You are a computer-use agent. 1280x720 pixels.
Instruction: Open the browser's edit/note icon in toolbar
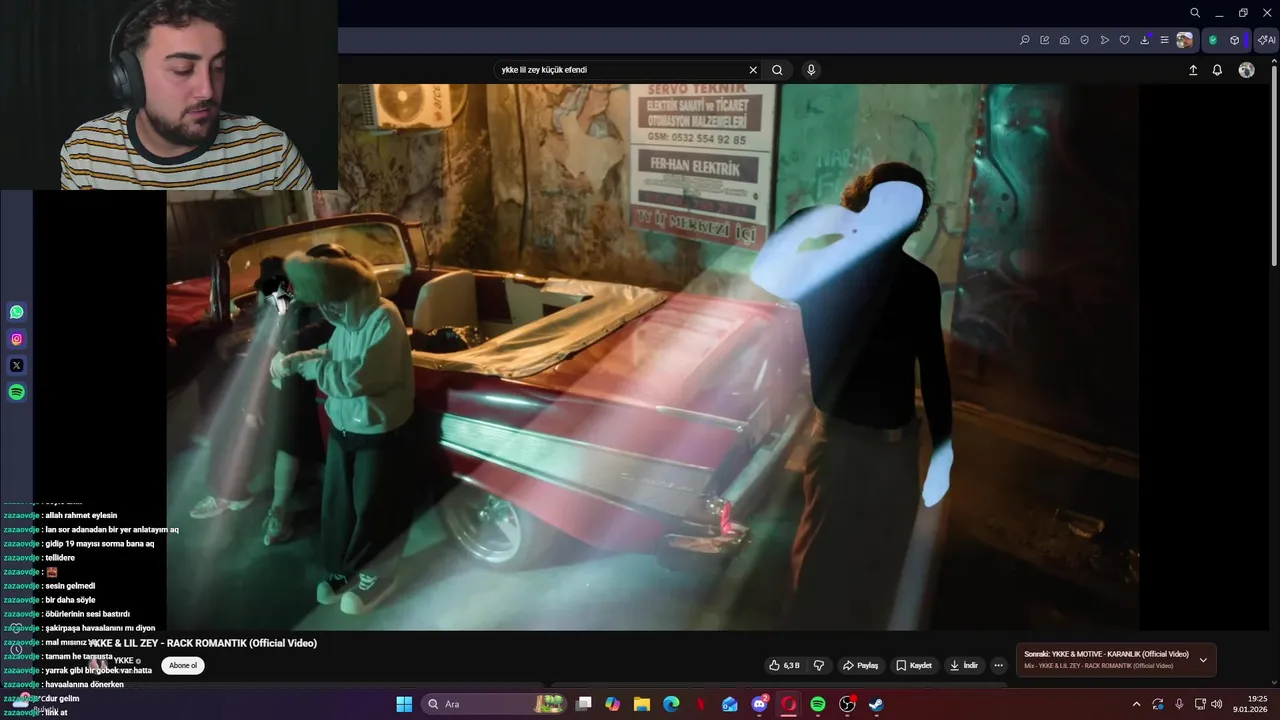(1045, 40)
